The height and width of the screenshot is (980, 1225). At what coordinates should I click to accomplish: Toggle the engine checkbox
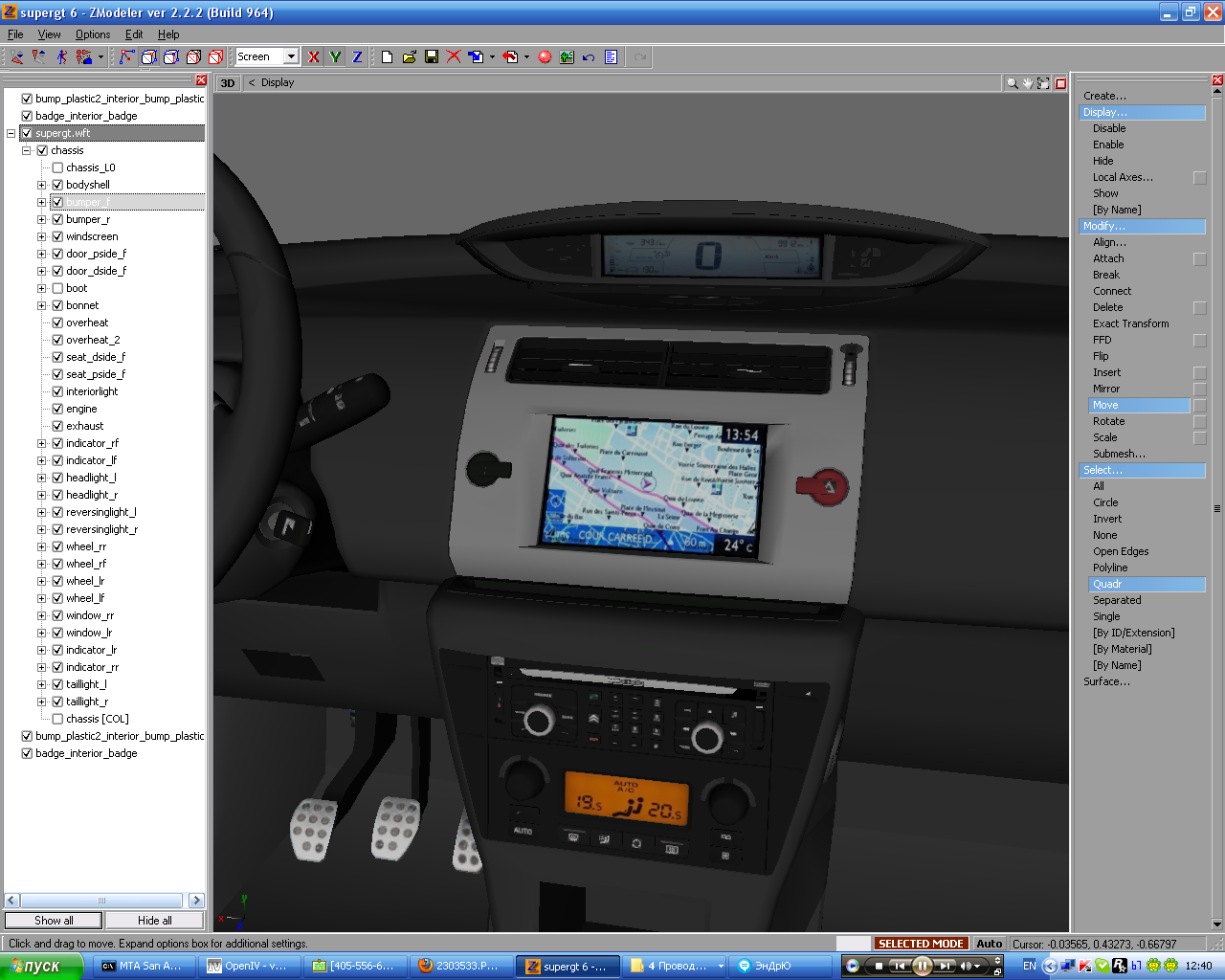57,409
